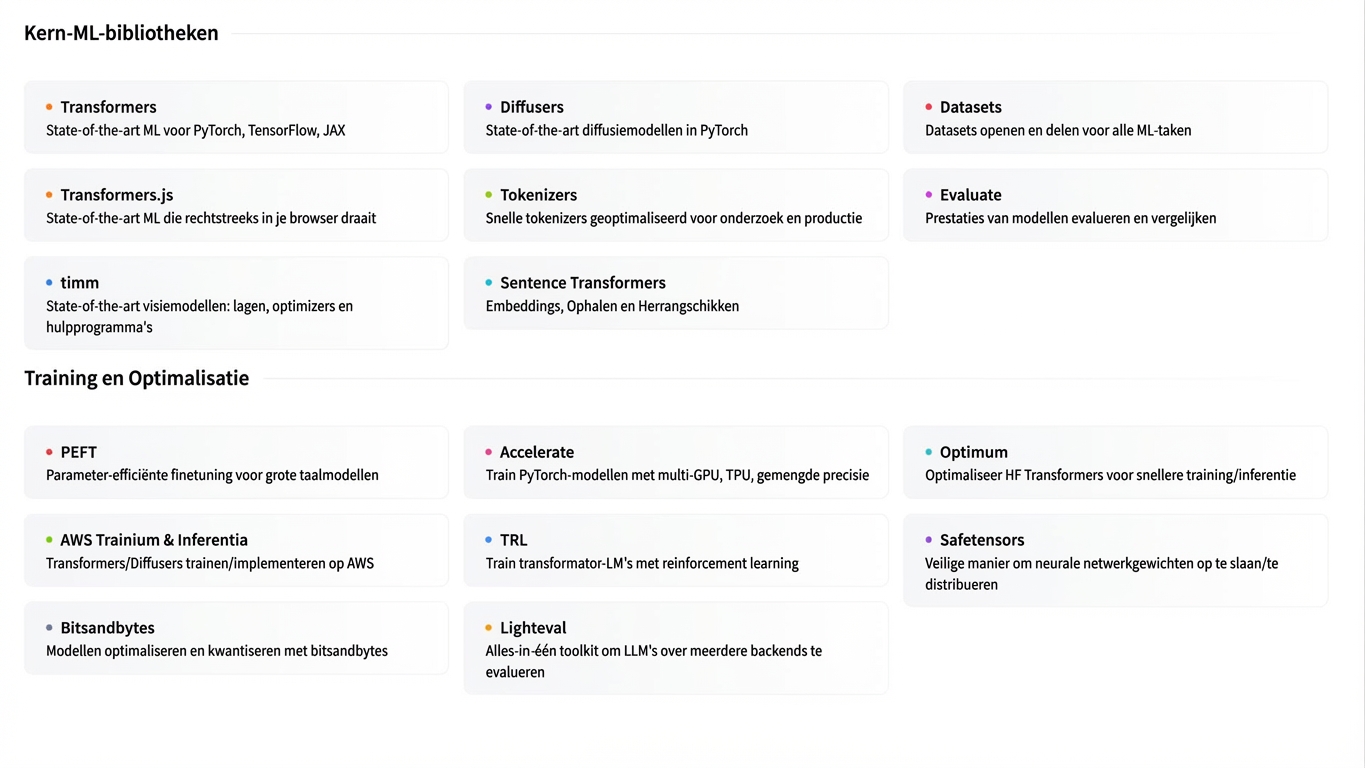Click the Accelerate library card
Screen dimensions: 1365x768
click(x=676, y=462)
